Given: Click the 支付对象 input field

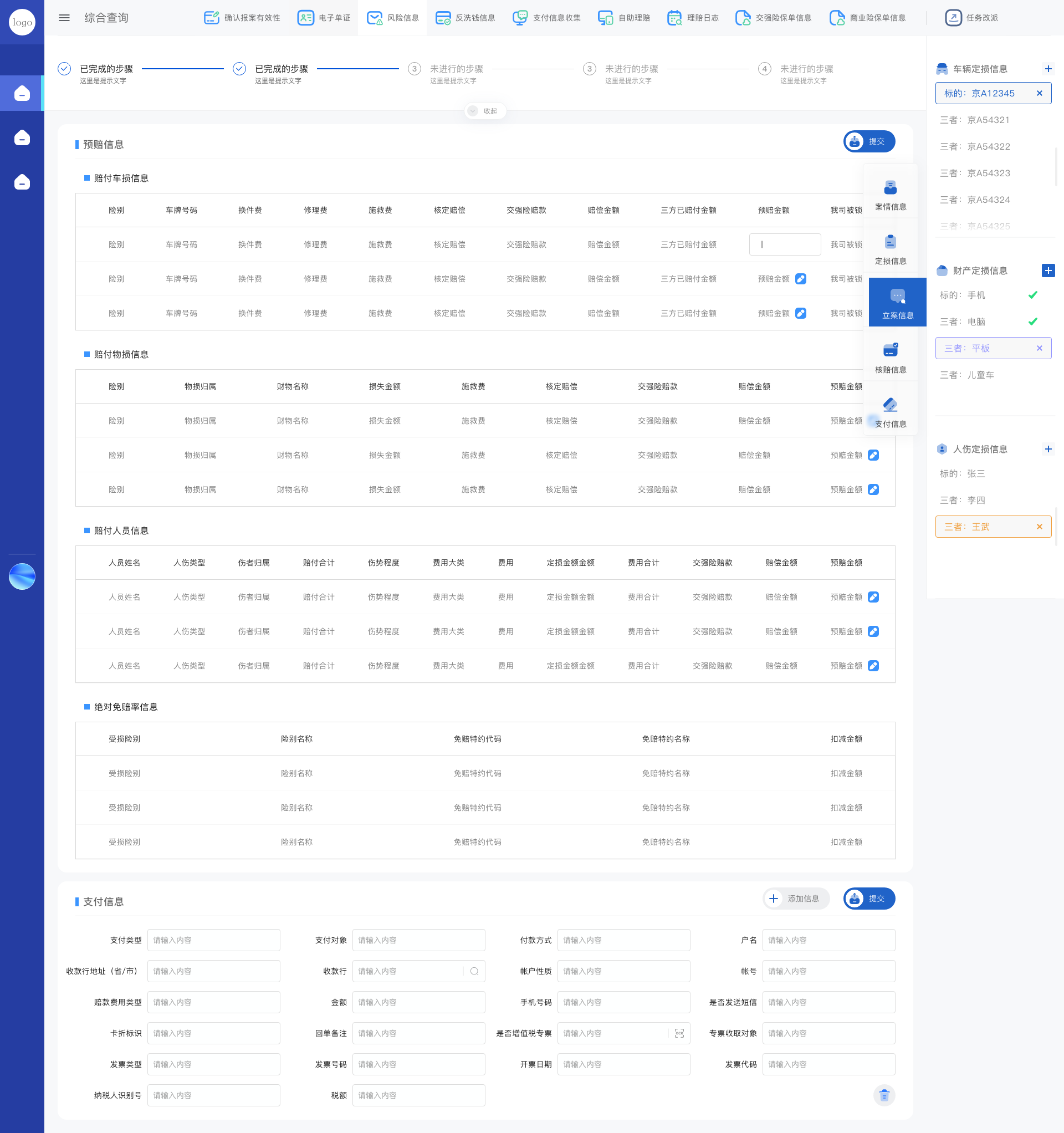Looking at the screenshot, I should pyautogui.click(x=419, y=940).
